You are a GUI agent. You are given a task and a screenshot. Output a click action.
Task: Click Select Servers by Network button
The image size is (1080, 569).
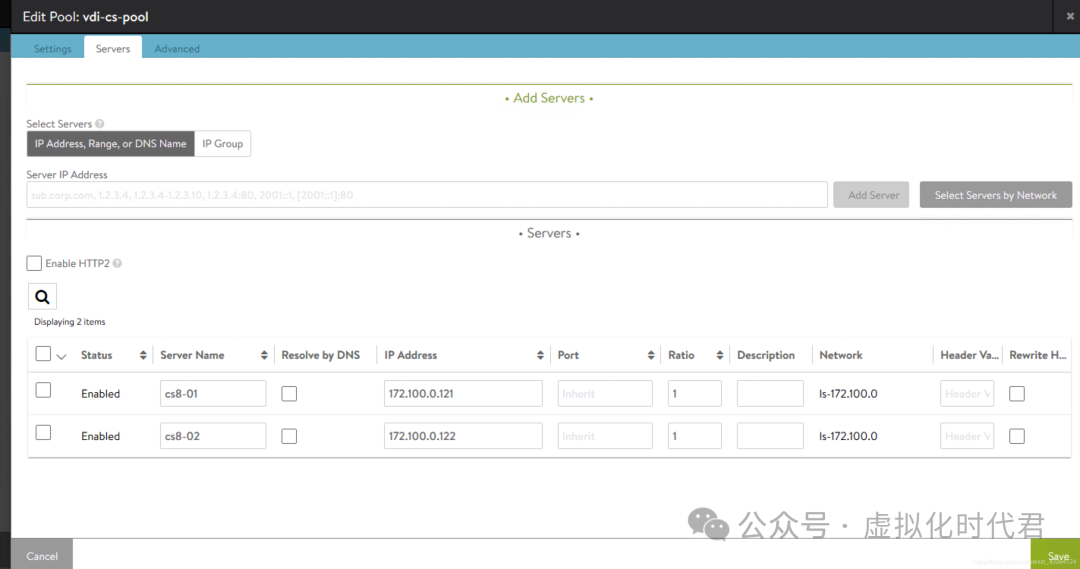pyautogui.click(x=995, y=195)
